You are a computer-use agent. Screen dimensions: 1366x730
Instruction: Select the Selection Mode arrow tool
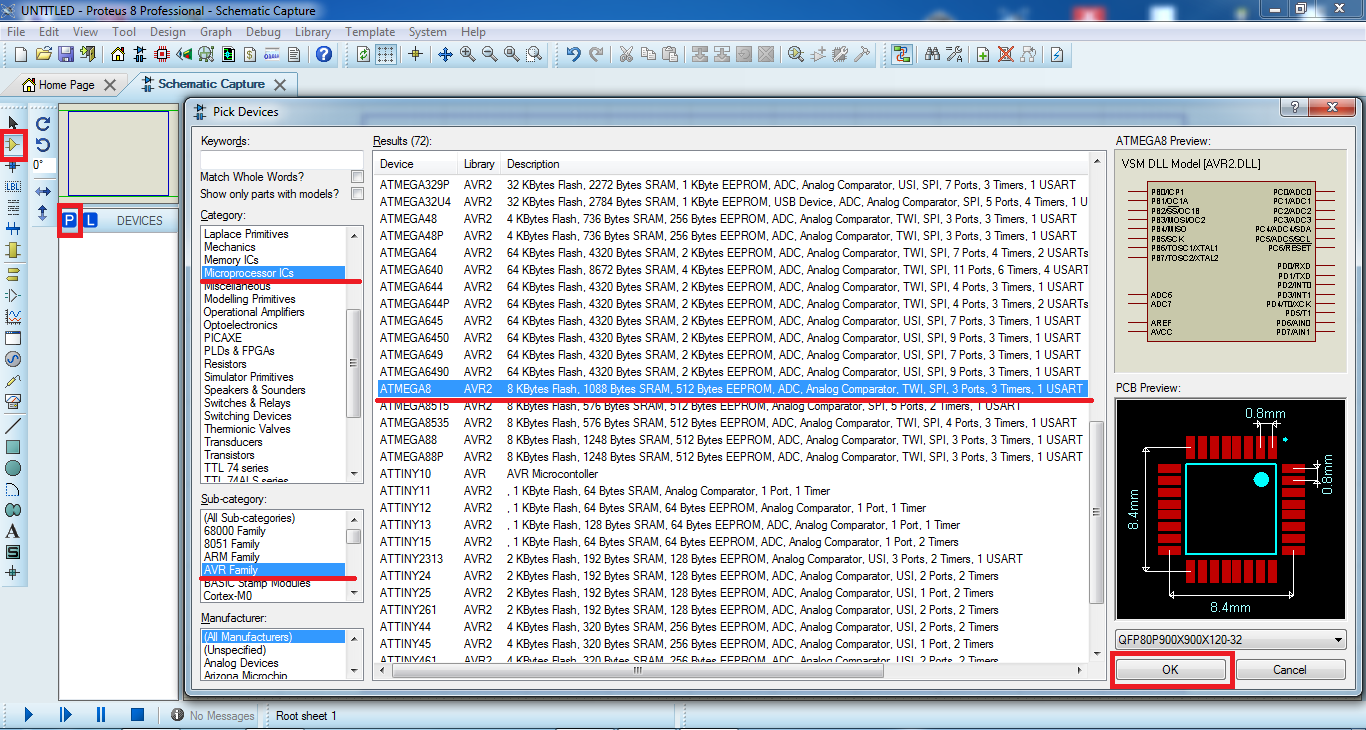pyautogui.click(x=13, y=124)
